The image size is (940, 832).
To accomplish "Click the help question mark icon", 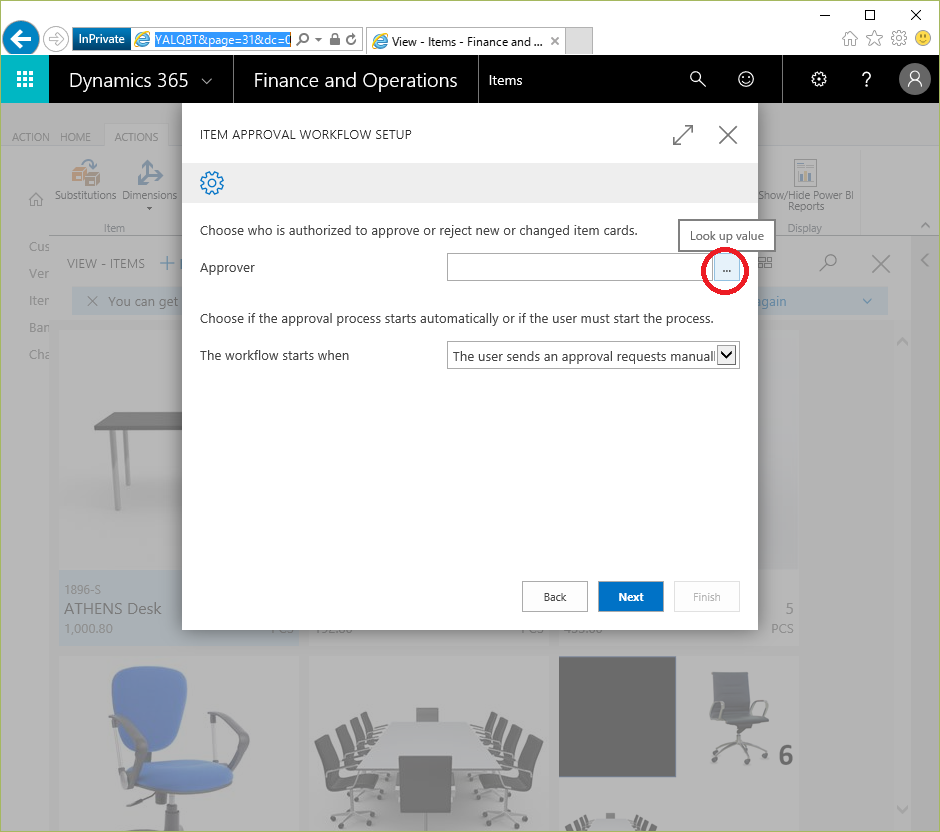I will tap(867, 80).
